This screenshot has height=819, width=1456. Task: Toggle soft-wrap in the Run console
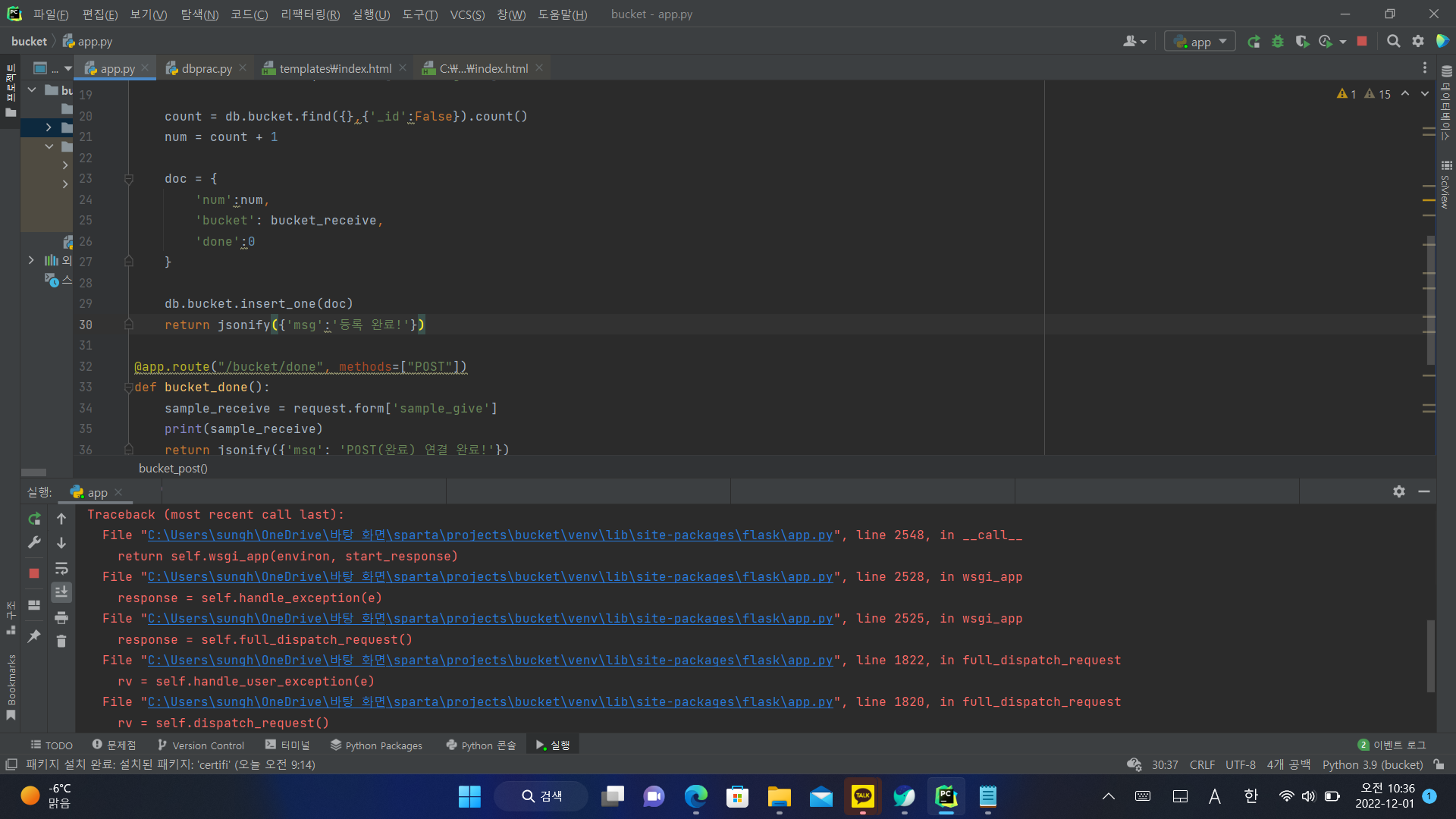click(61, 569)
